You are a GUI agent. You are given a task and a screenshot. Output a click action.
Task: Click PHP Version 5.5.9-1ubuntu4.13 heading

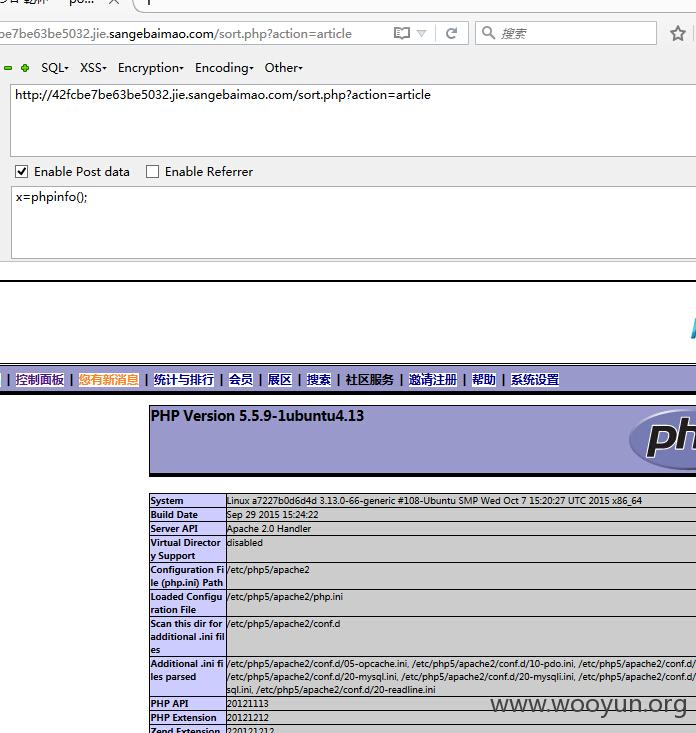click(x=257, y=416)
